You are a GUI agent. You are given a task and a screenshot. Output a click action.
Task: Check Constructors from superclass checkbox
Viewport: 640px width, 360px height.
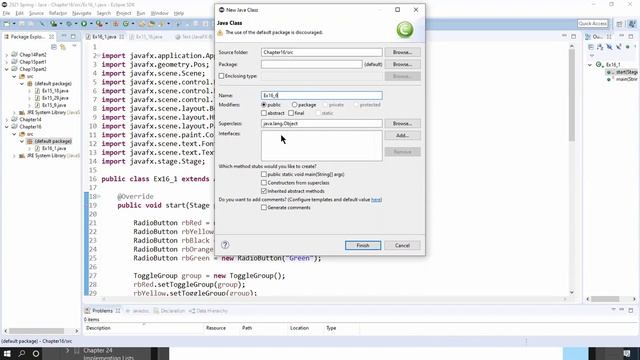[264, 183]
